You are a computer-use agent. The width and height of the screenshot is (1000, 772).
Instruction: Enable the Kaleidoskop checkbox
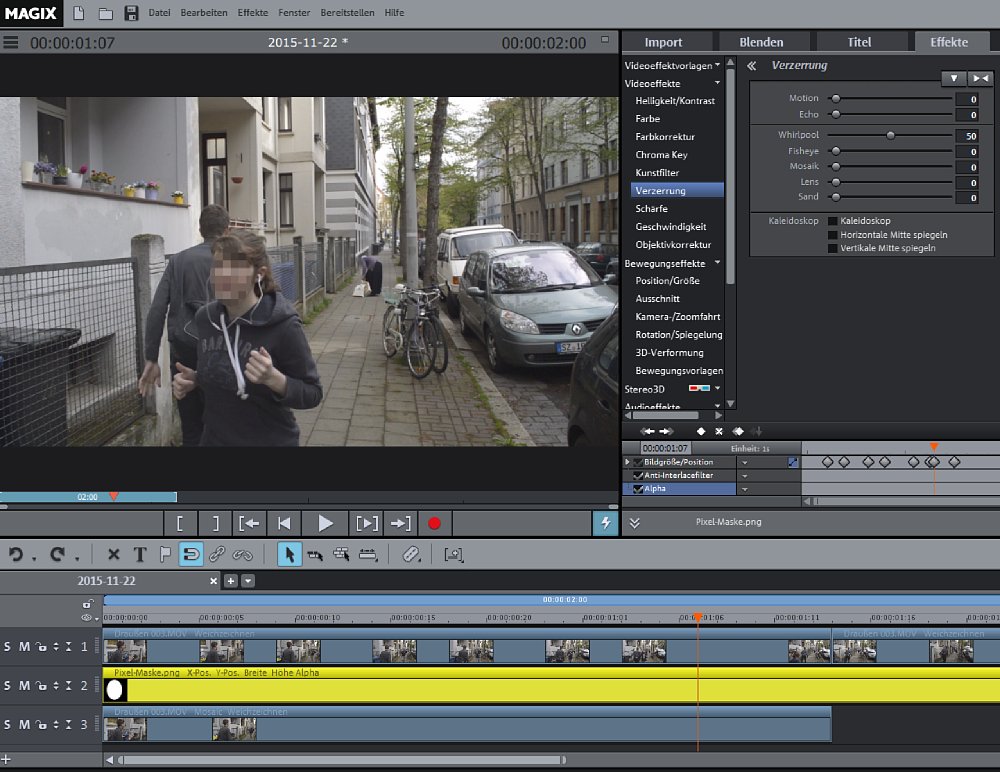[x=832, y=220]
